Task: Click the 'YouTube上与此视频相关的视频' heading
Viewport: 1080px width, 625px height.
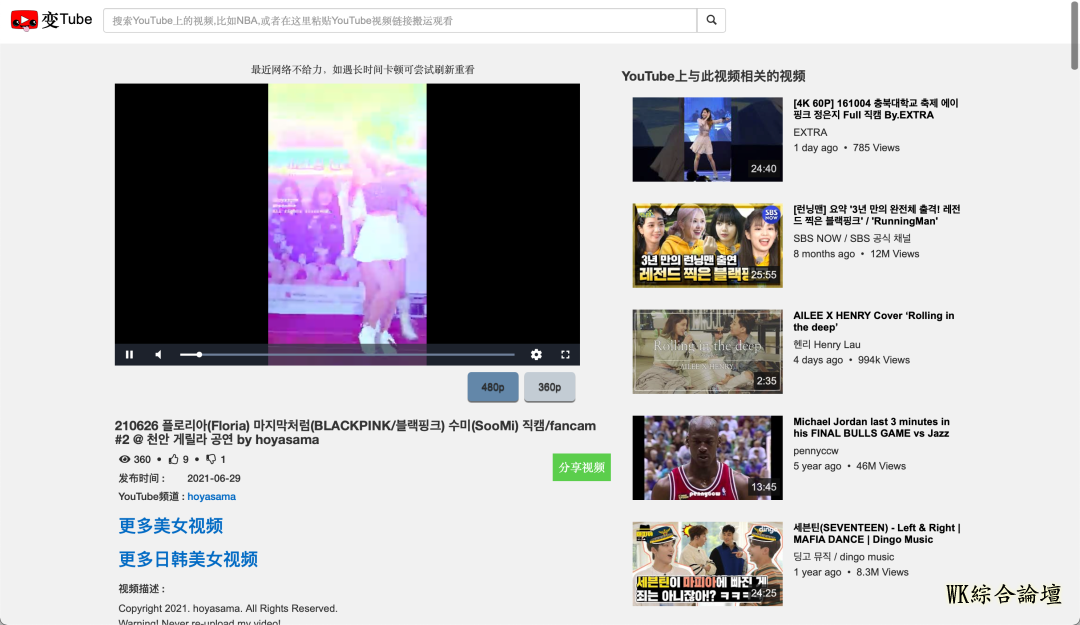Action: [x=713, y=76]
